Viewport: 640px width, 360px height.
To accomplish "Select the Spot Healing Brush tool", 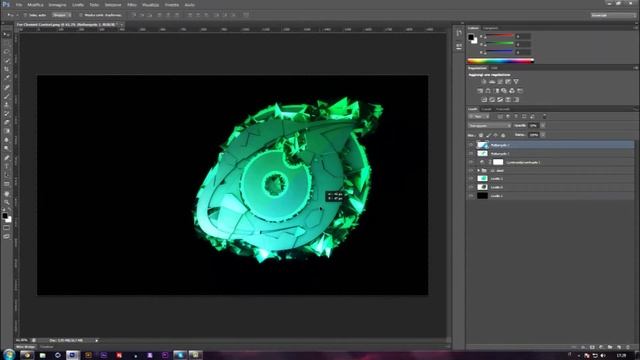I will 7,88.
